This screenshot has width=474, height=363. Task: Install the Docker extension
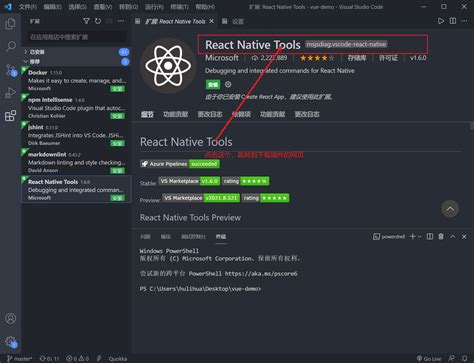click(118, 89)
